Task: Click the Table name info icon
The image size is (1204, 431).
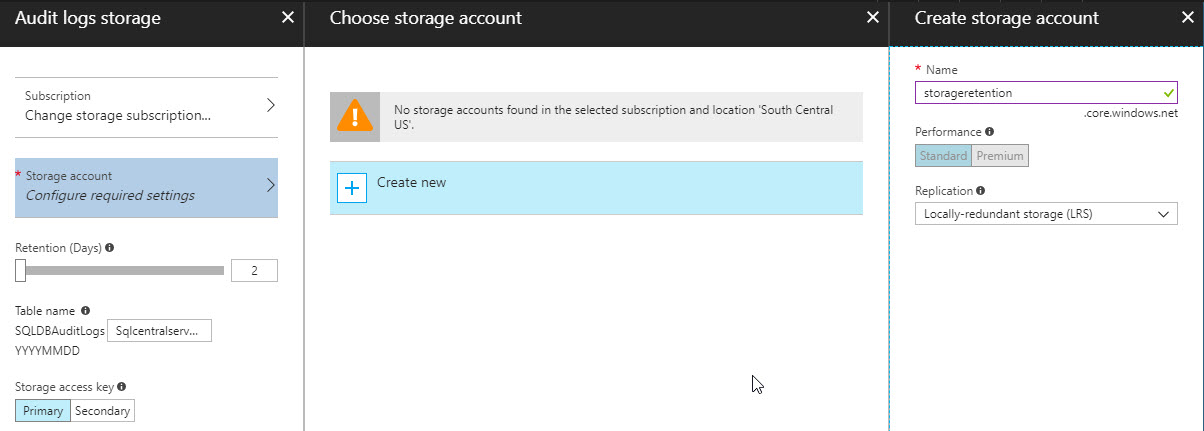Action: tap(85, 311)
